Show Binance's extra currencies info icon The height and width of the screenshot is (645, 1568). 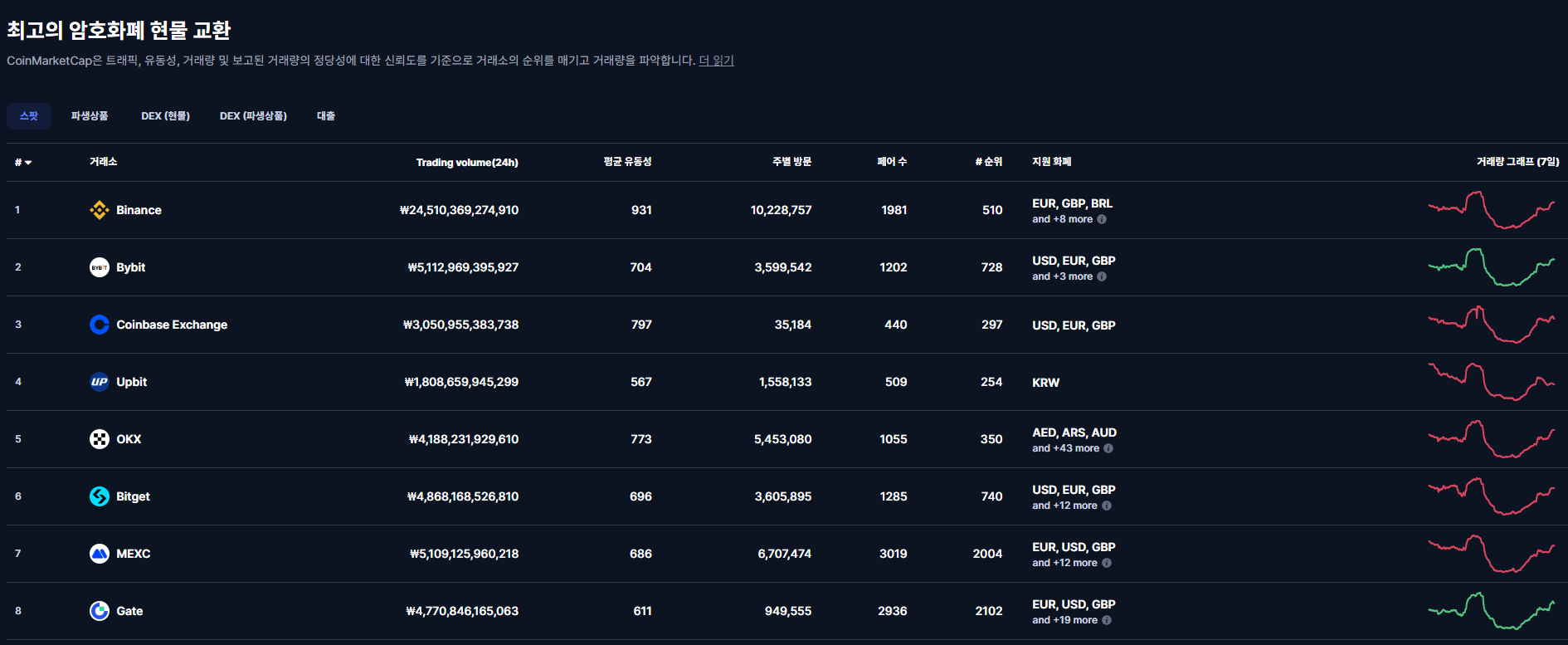coord(1102,219)
